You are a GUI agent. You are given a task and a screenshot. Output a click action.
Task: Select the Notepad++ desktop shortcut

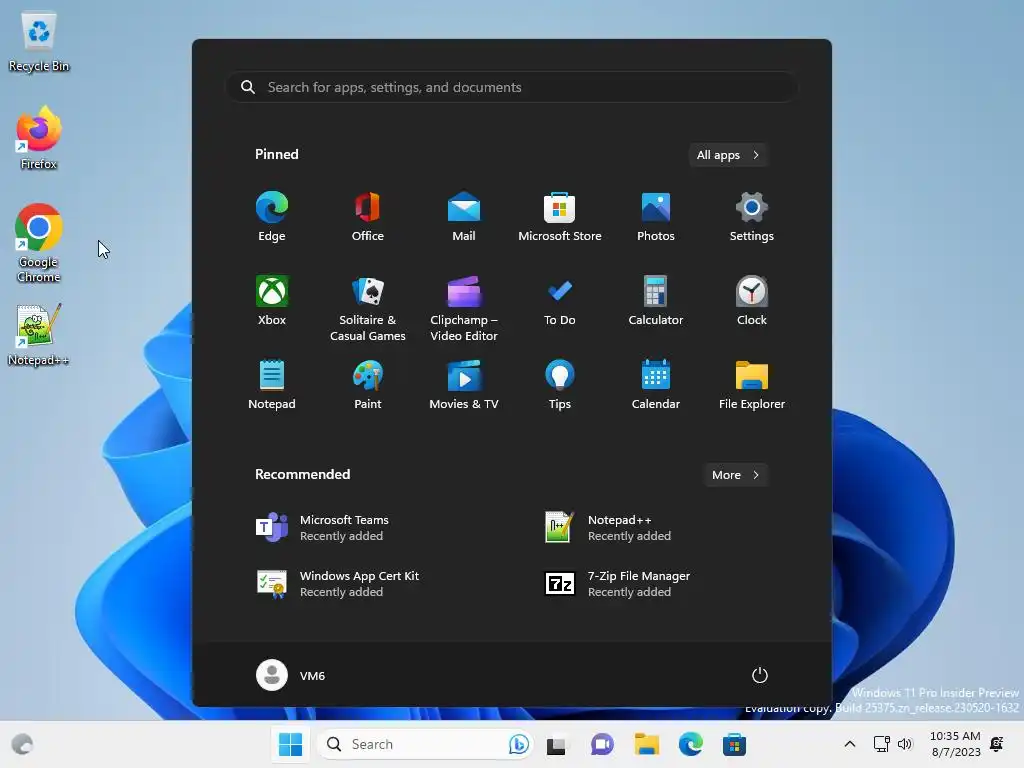coord(39,334)
